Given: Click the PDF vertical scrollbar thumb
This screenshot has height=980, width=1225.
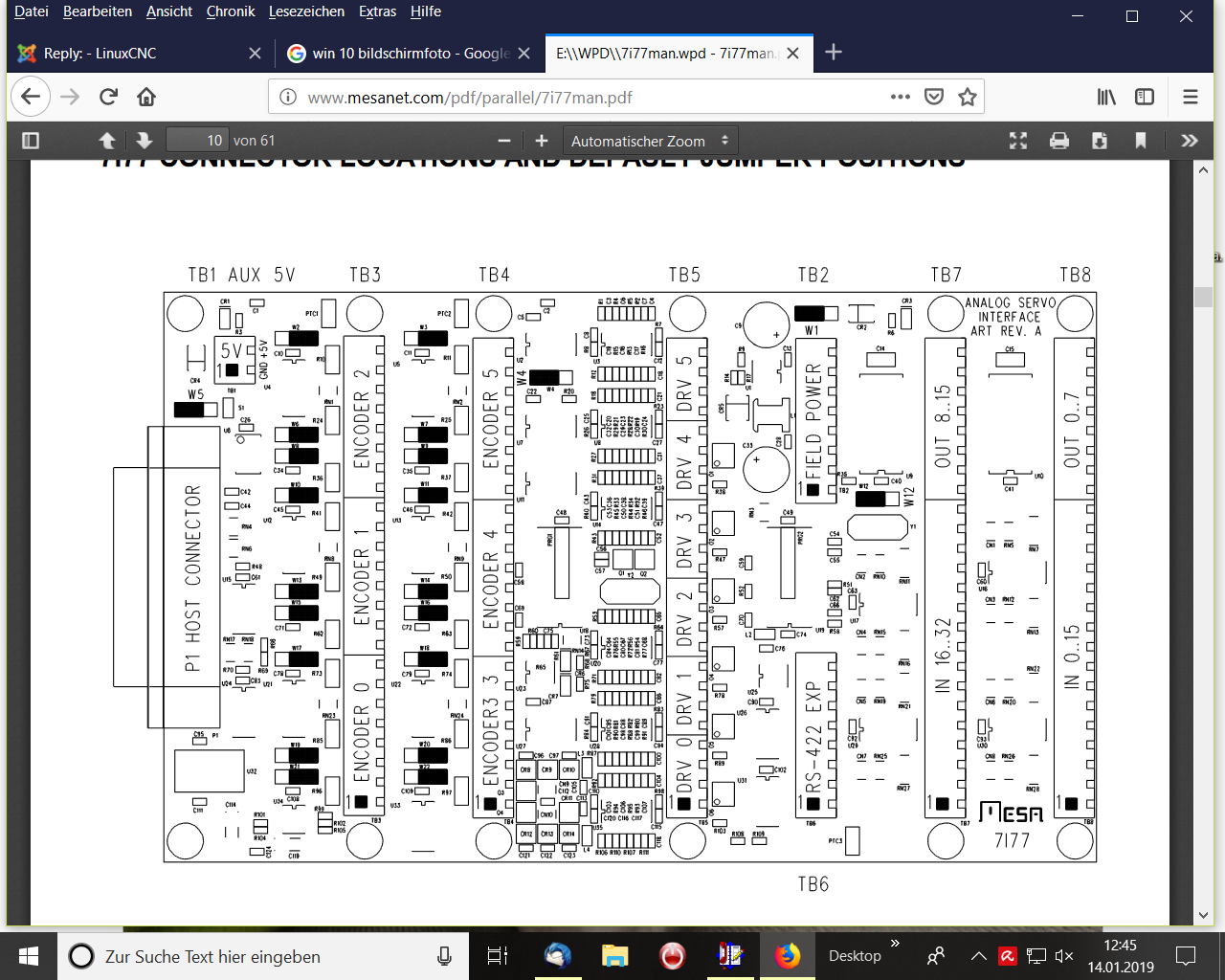Looking at the screenshot, I should (1204, 296).
